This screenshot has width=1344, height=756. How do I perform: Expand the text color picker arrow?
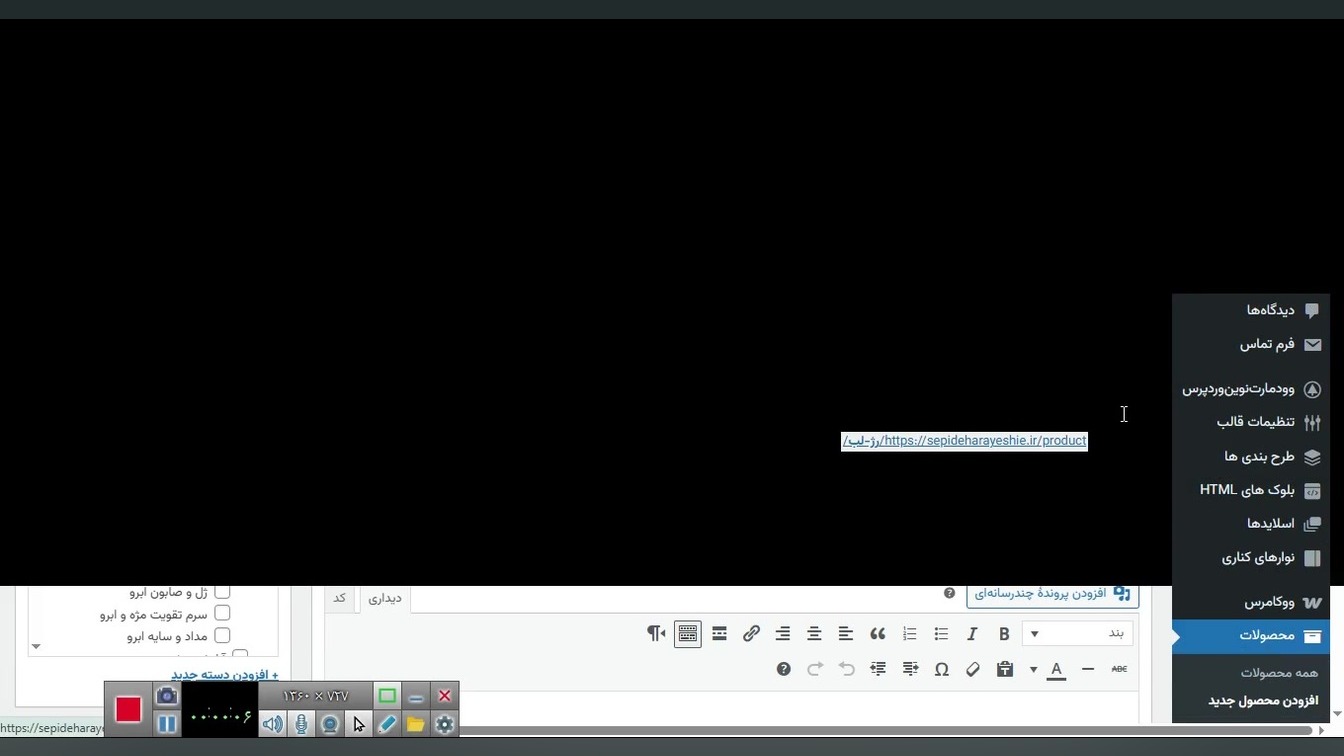(x=1033, y=669)
